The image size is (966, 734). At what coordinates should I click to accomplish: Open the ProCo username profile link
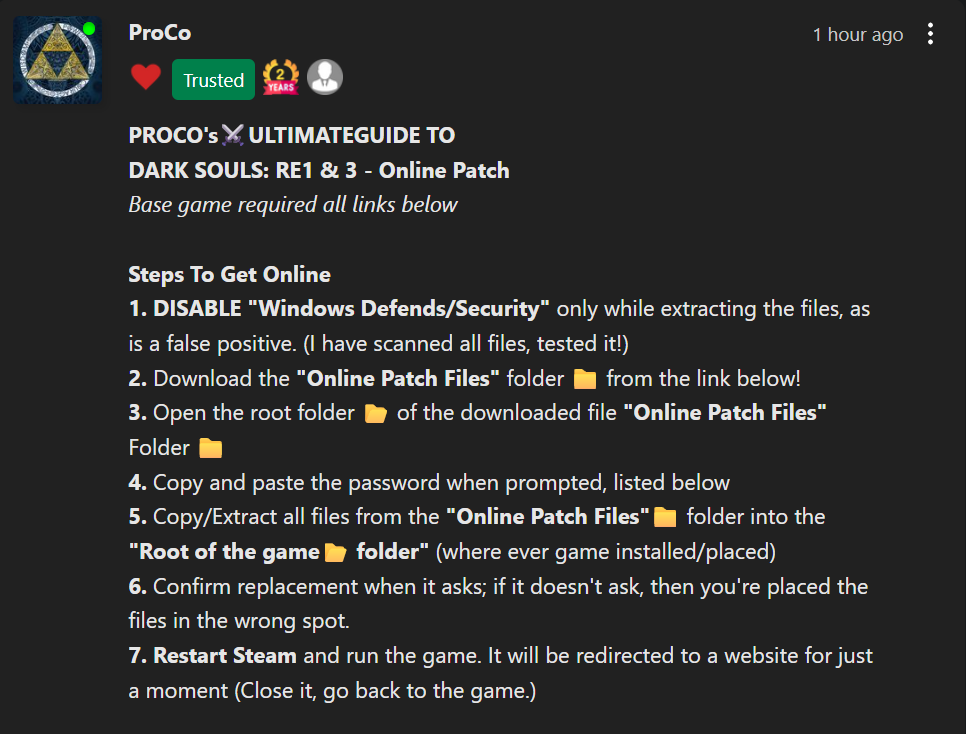coord(160,33)
